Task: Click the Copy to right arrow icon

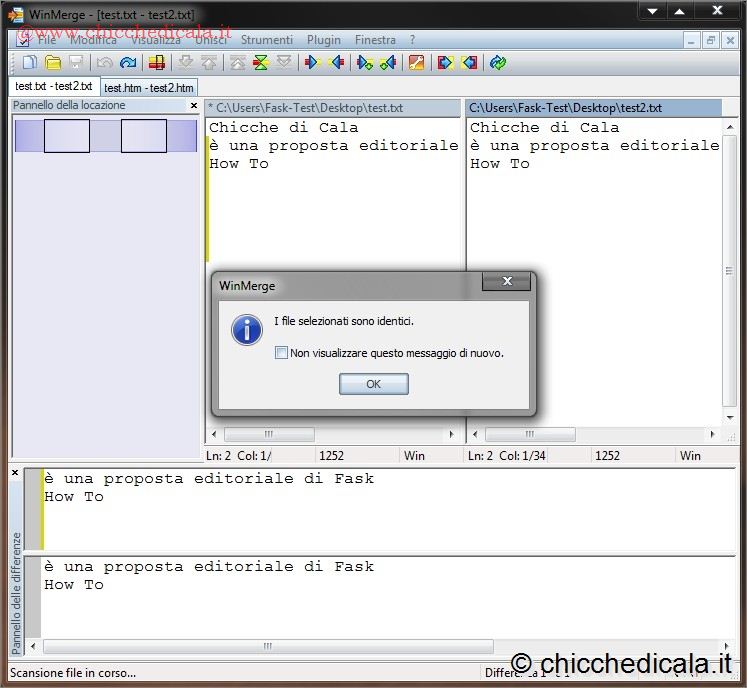Action: 312,63
